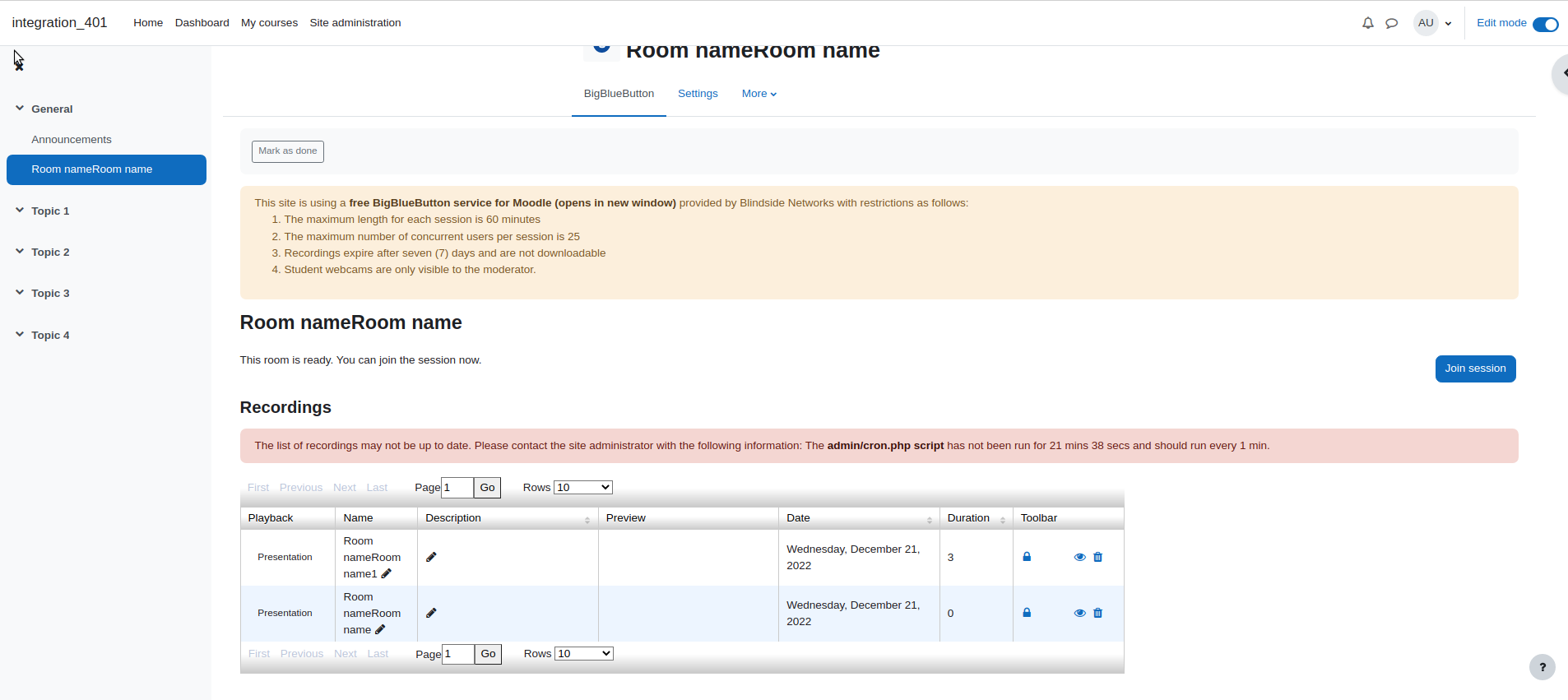
Task: Hide the recording with duration 3 using eye icon
Action: [1079, 557]
